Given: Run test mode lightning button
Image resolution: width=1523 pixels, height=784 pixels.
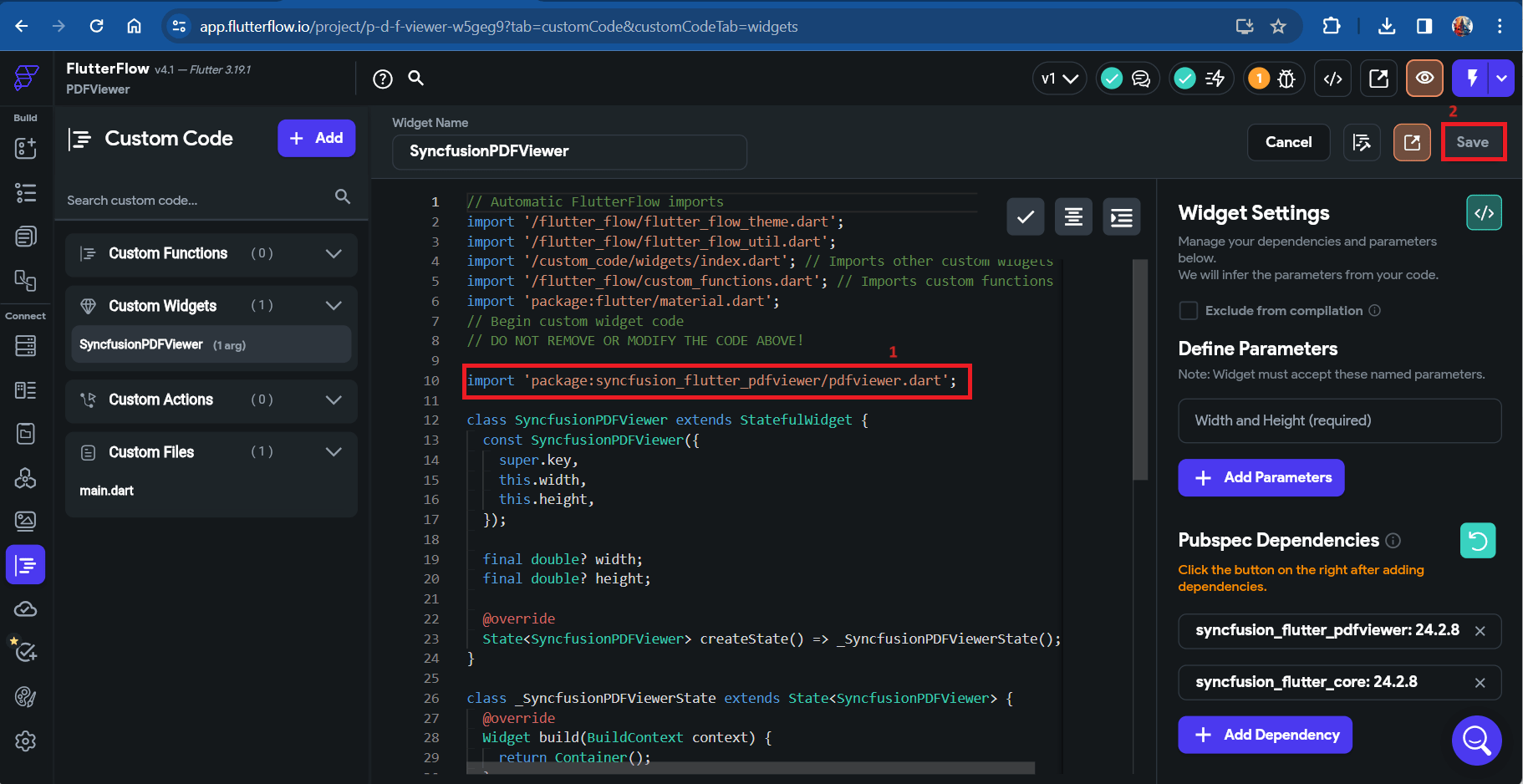Looking at the screenshot, I should coord(1472,79).
